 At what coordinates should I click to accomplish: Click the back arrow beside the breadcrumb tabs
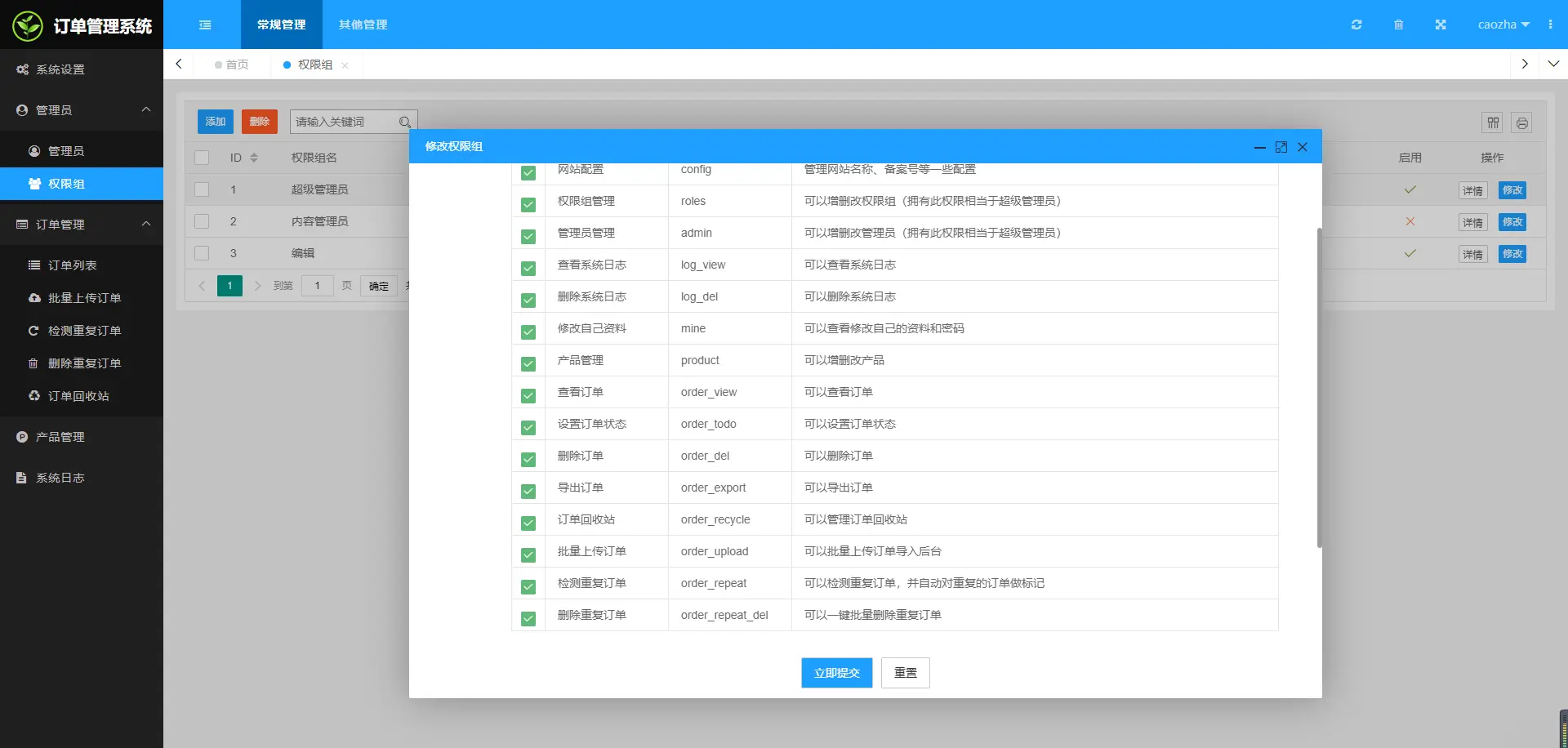(x=179, y=64)
